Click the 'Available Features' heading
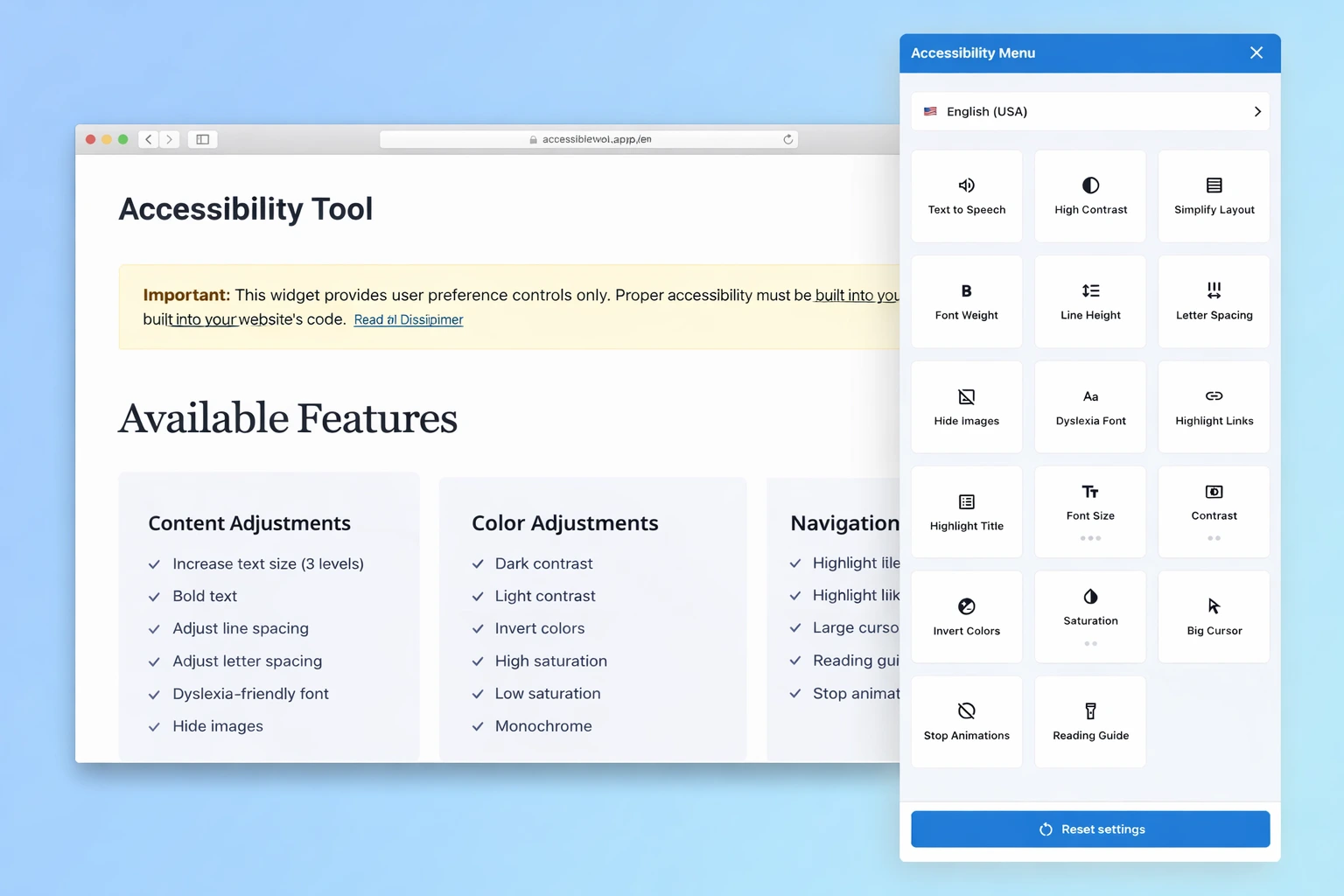 coord(288,417)
